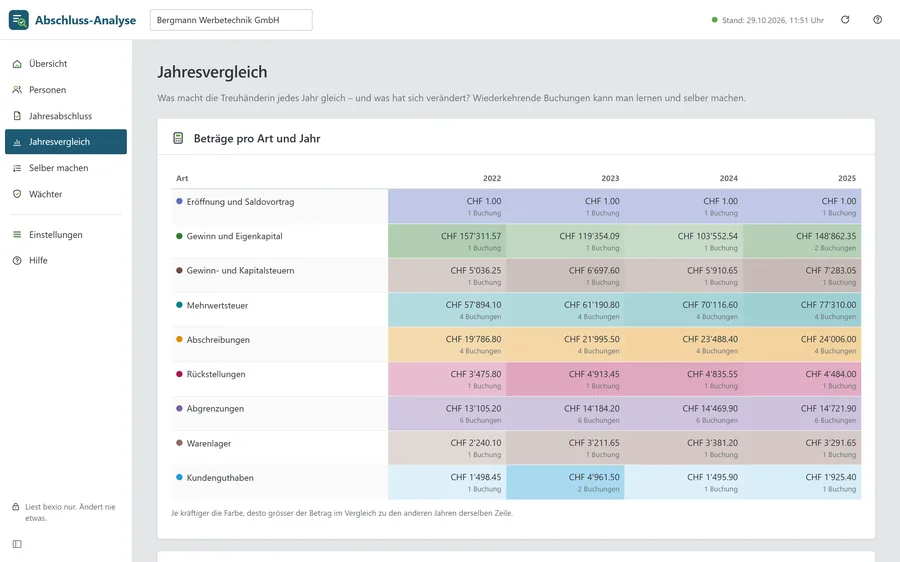Click the refresh icon in the header
Viewport: 900px width, 562px height.
pyautogui.click(x=845, y=20)
